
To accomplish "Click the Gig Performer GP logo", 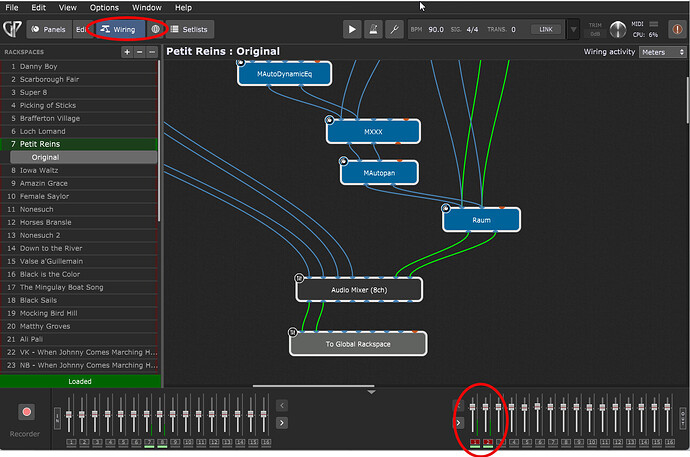I will coord(12,29).
